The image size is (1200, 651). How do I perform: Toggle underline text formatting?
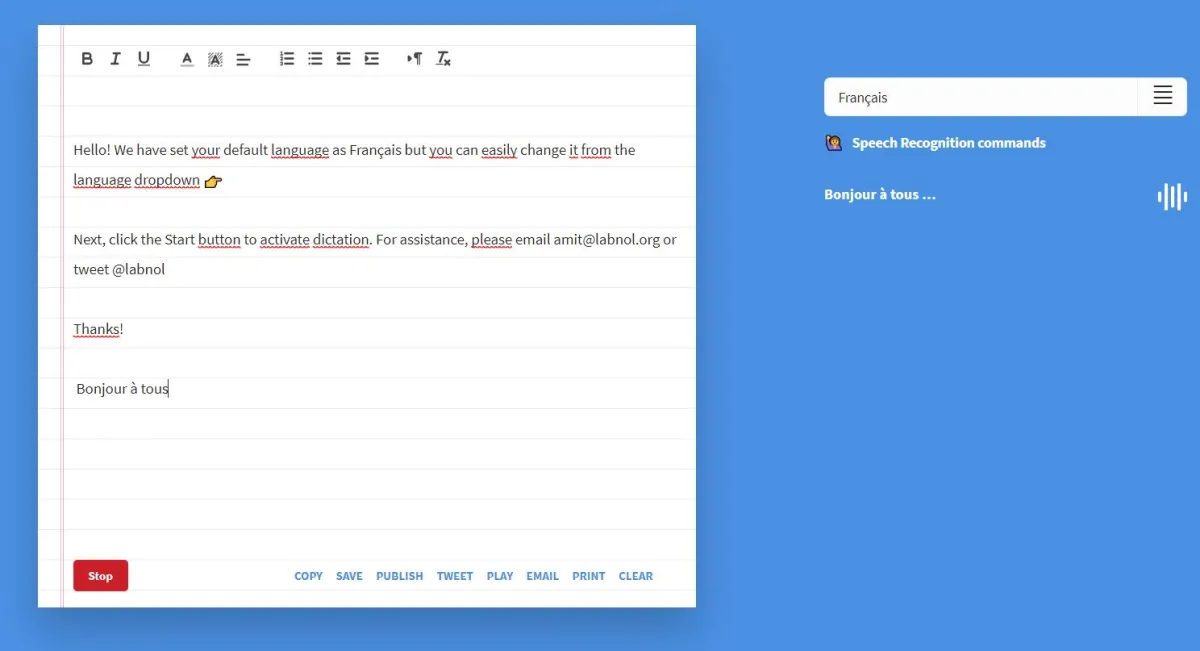point(144,59)
